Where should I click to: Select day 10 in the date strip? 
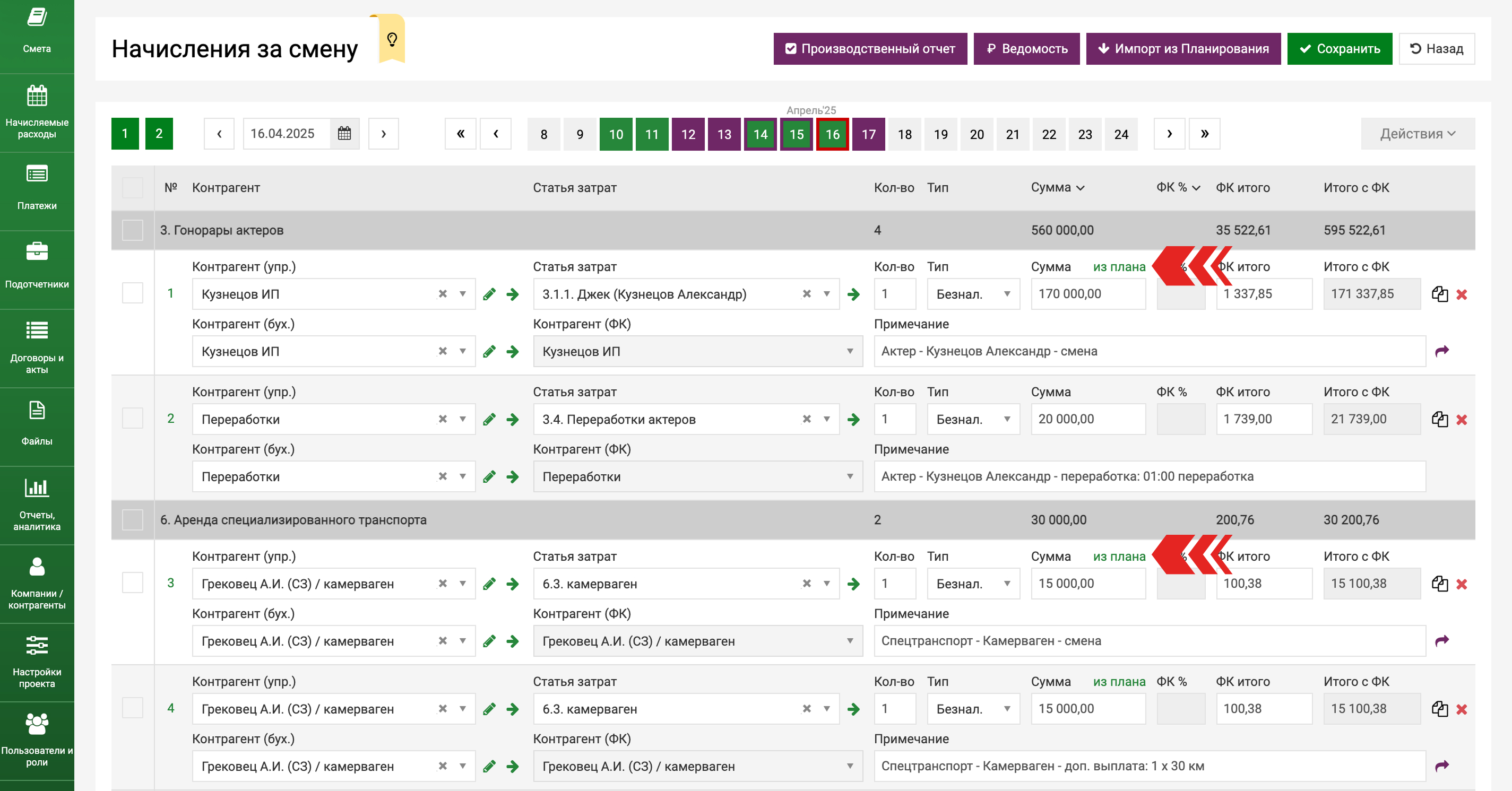[x=616, y=134]
